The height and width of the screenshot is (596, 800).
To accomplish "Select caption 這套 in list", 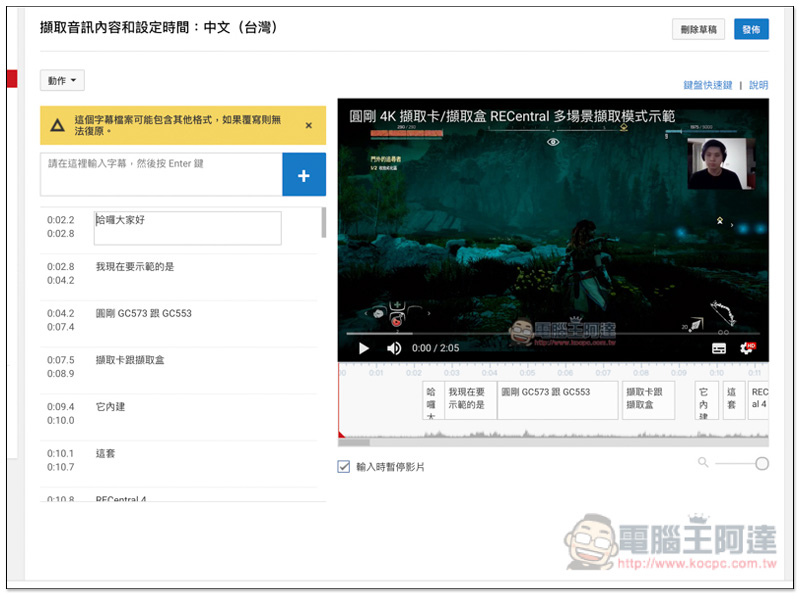I will (105, 454).
